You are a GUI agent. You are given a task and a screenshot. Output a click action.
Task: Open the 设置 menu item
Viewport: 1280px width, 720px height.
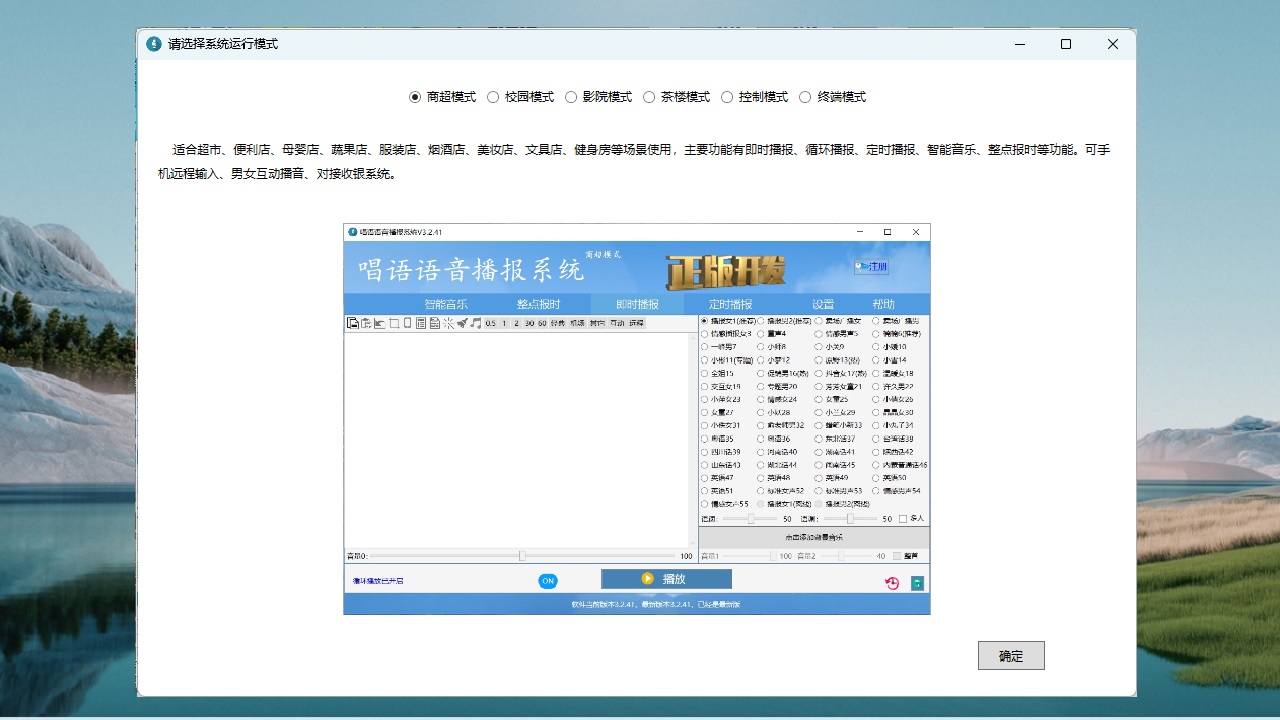coord(823,304)
